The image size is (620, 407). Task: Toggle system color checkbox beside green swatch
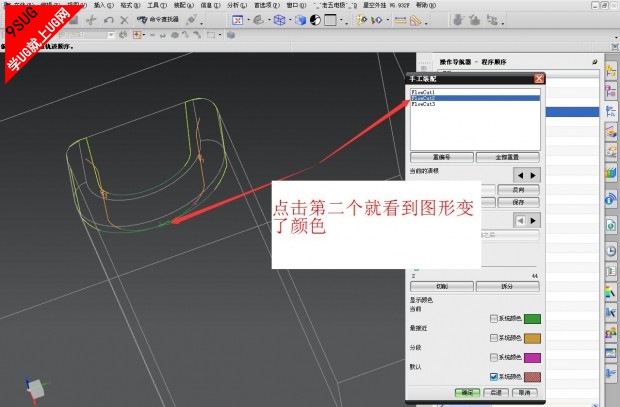[493, 318]
